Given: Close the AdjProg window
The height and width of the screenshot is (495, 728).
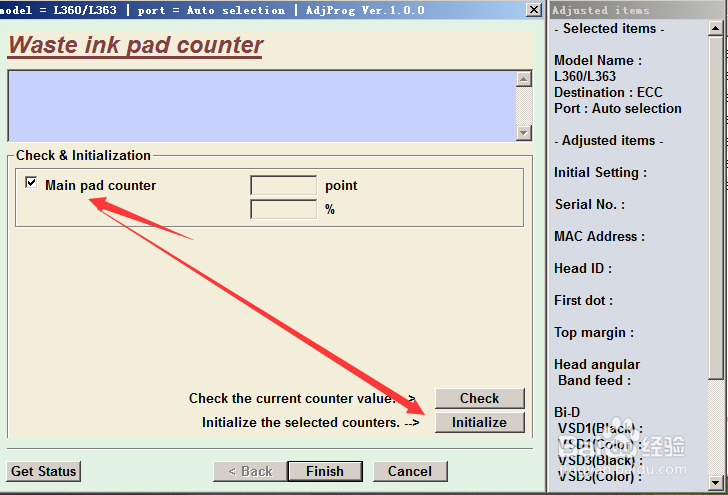Looking at the screenshot, I should [x=534, y=9].
